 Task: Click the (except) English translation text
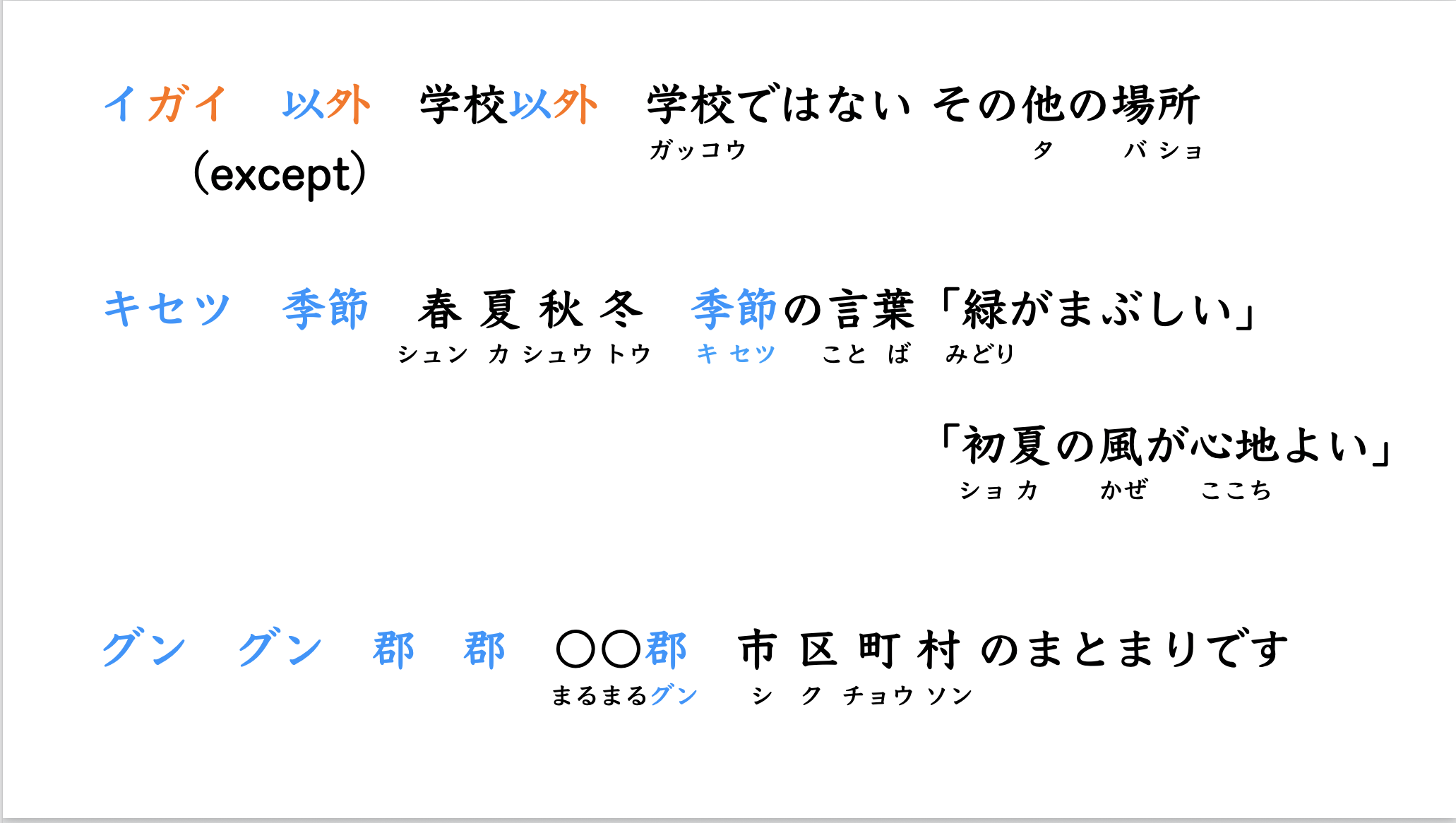pyautogui.click(x=280, y=174)
